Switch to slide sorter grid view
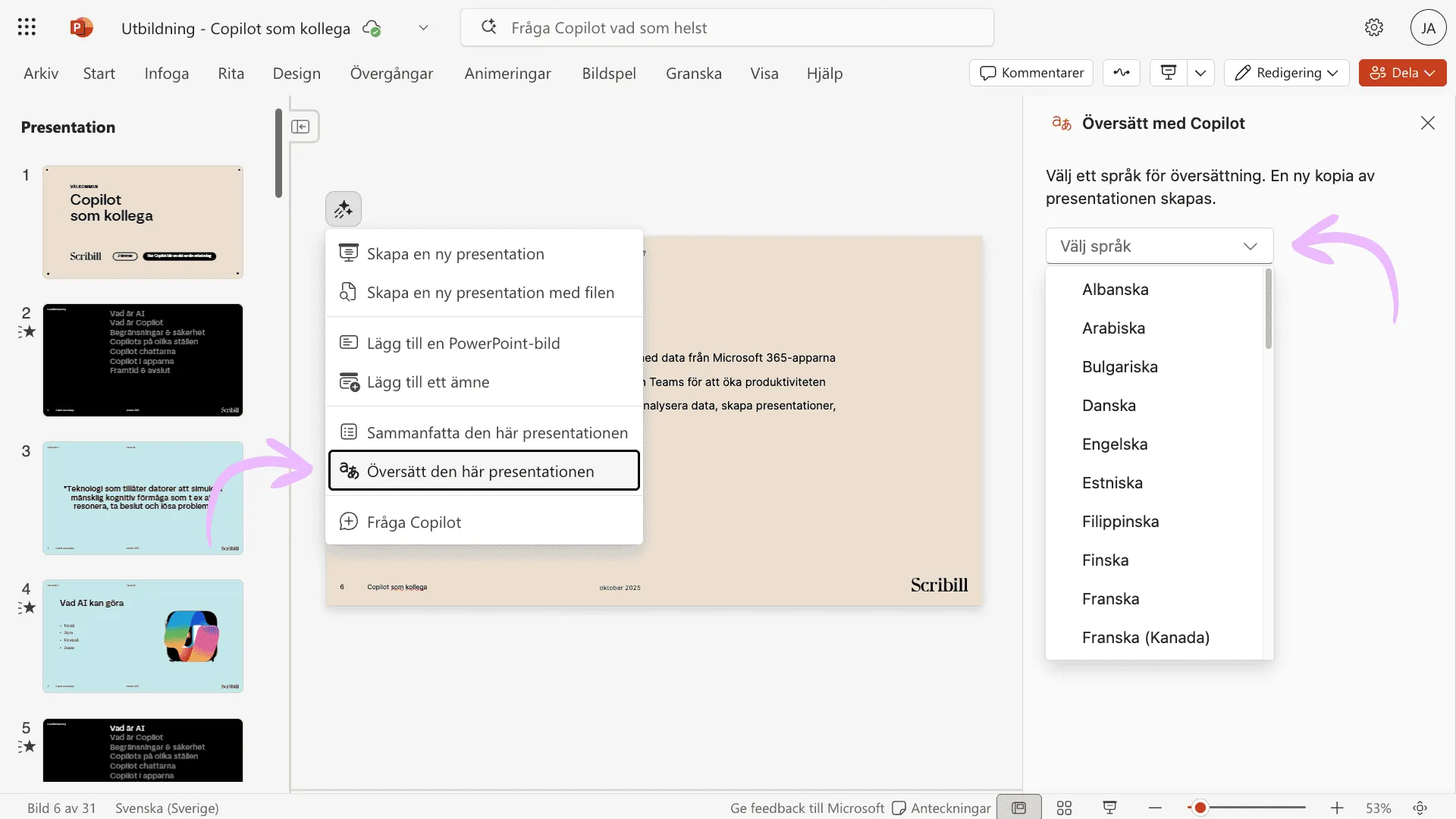Viewport: 1456px width, 819px height. [x=1064, y=808]
